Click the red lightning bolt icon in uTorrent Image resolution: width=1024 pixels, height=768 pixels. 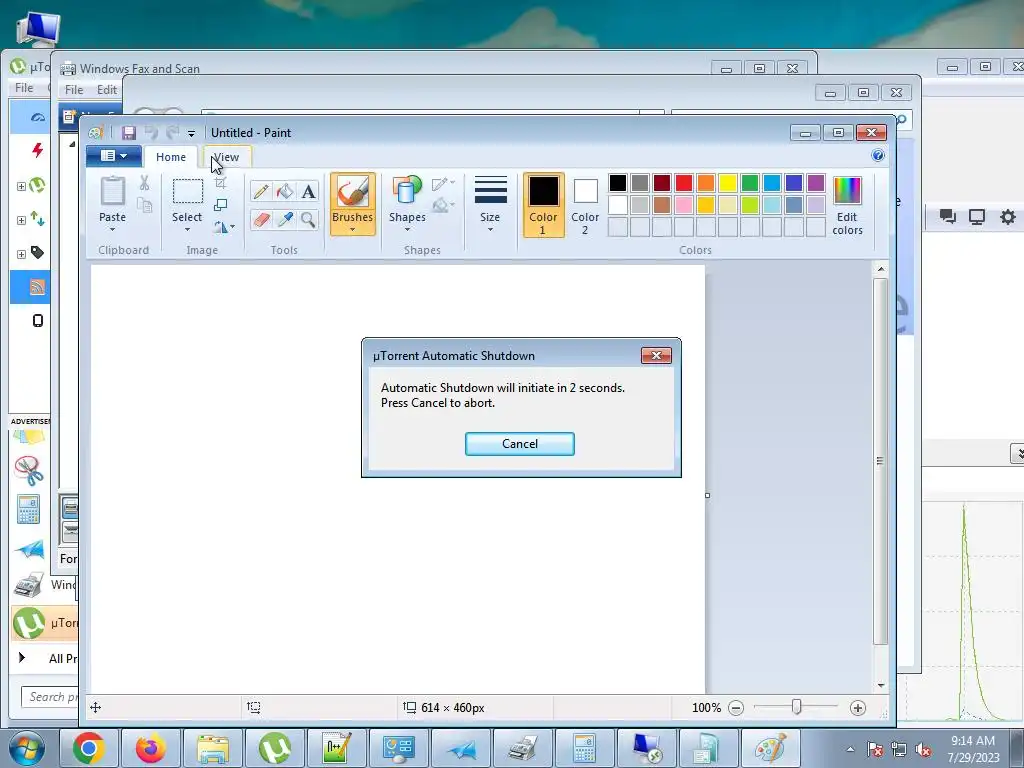click(37, 150)
